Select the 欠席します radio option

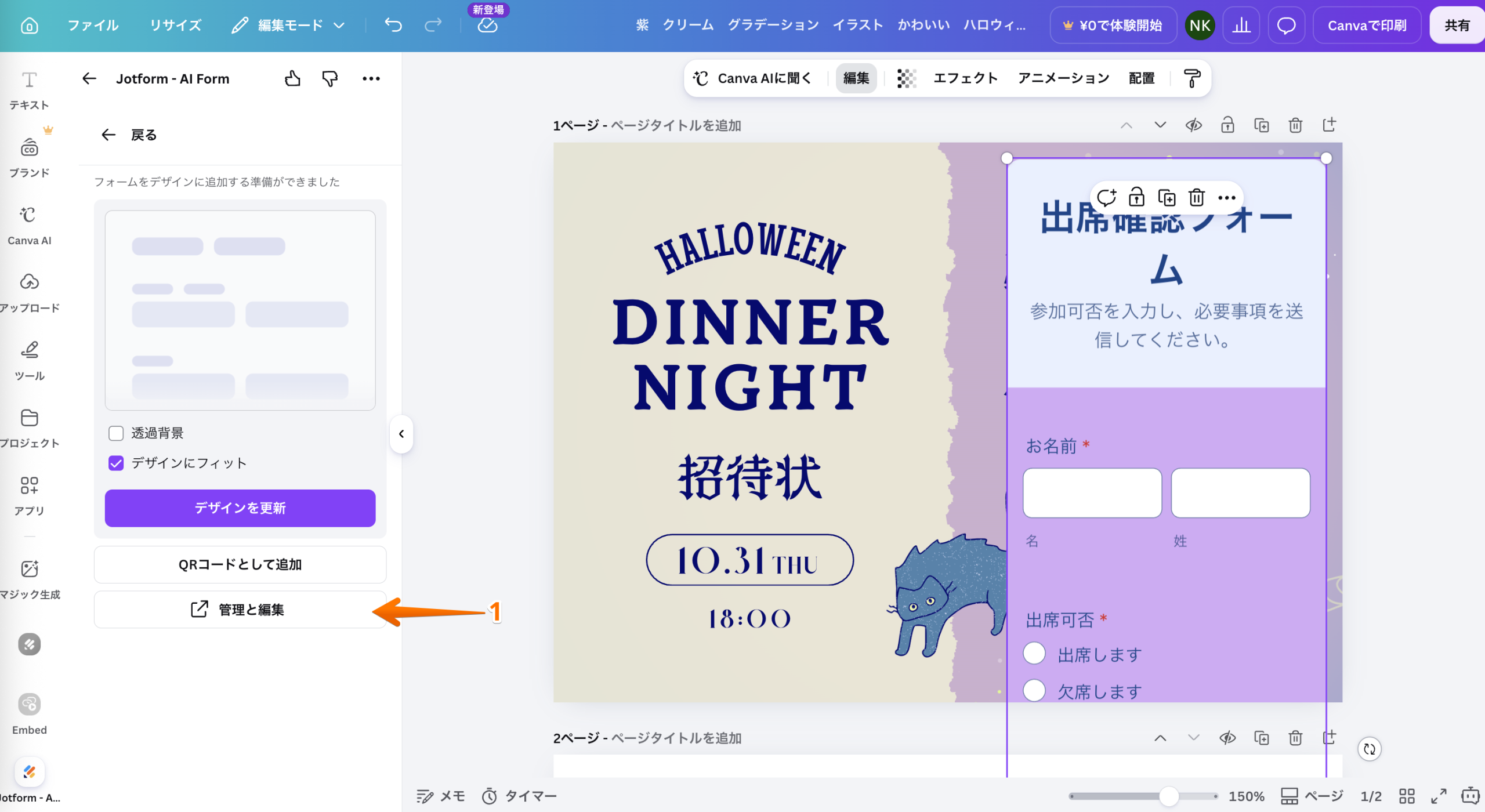[1034, 690]
